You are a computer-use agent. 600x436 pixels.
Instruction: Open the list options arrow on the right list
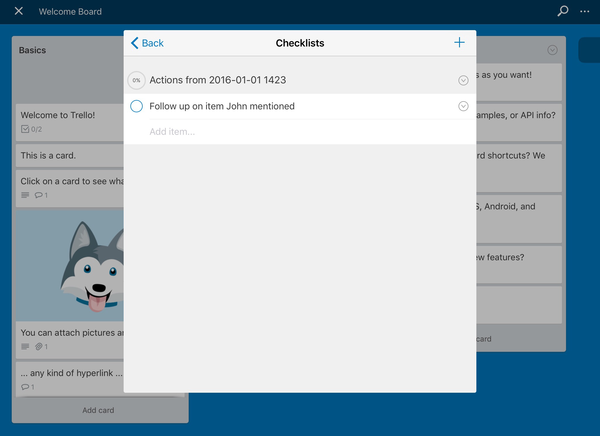point(552,50)
